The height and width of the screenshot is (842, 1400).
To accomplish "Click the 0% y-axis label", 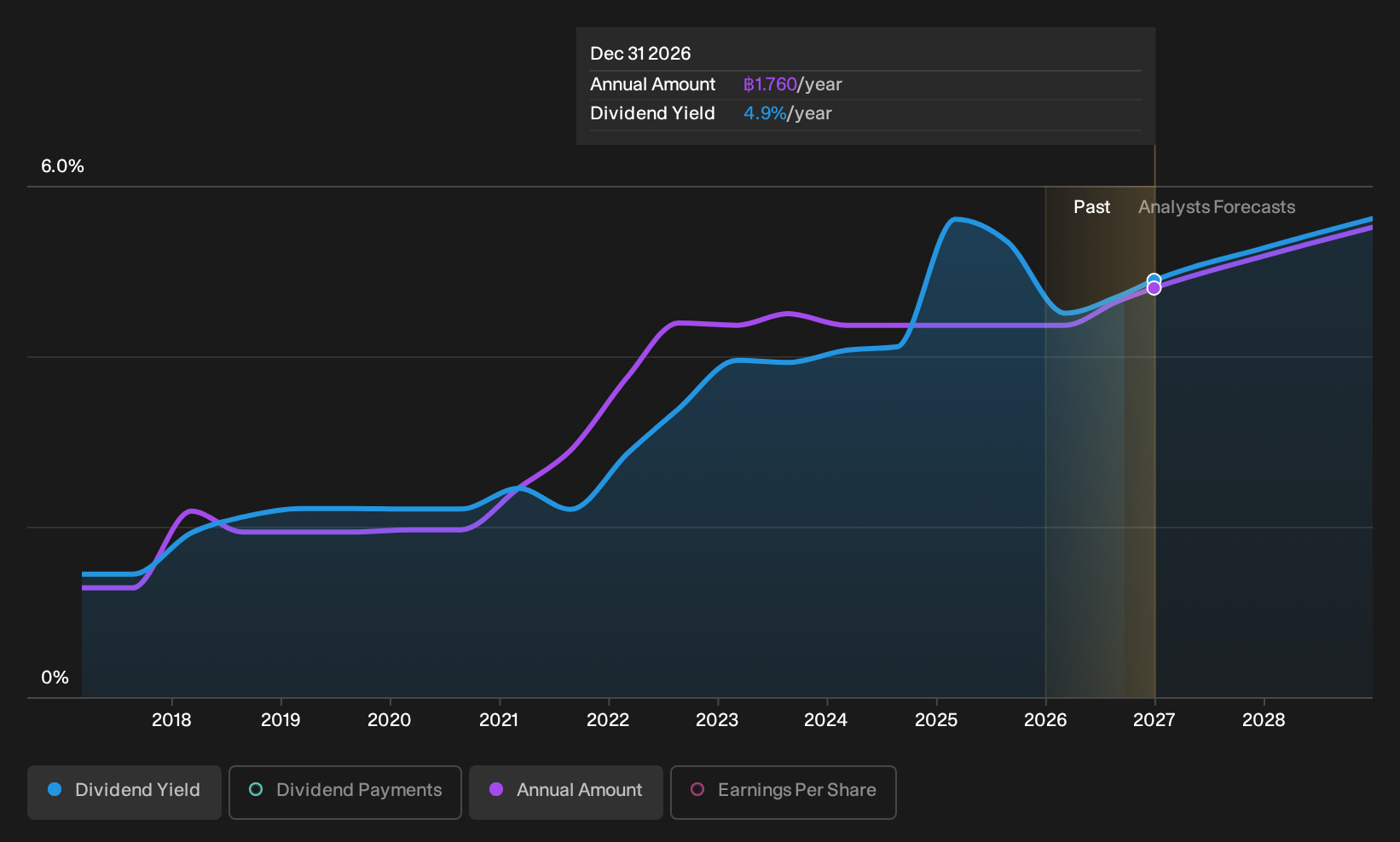I will (x=55, y=678).
